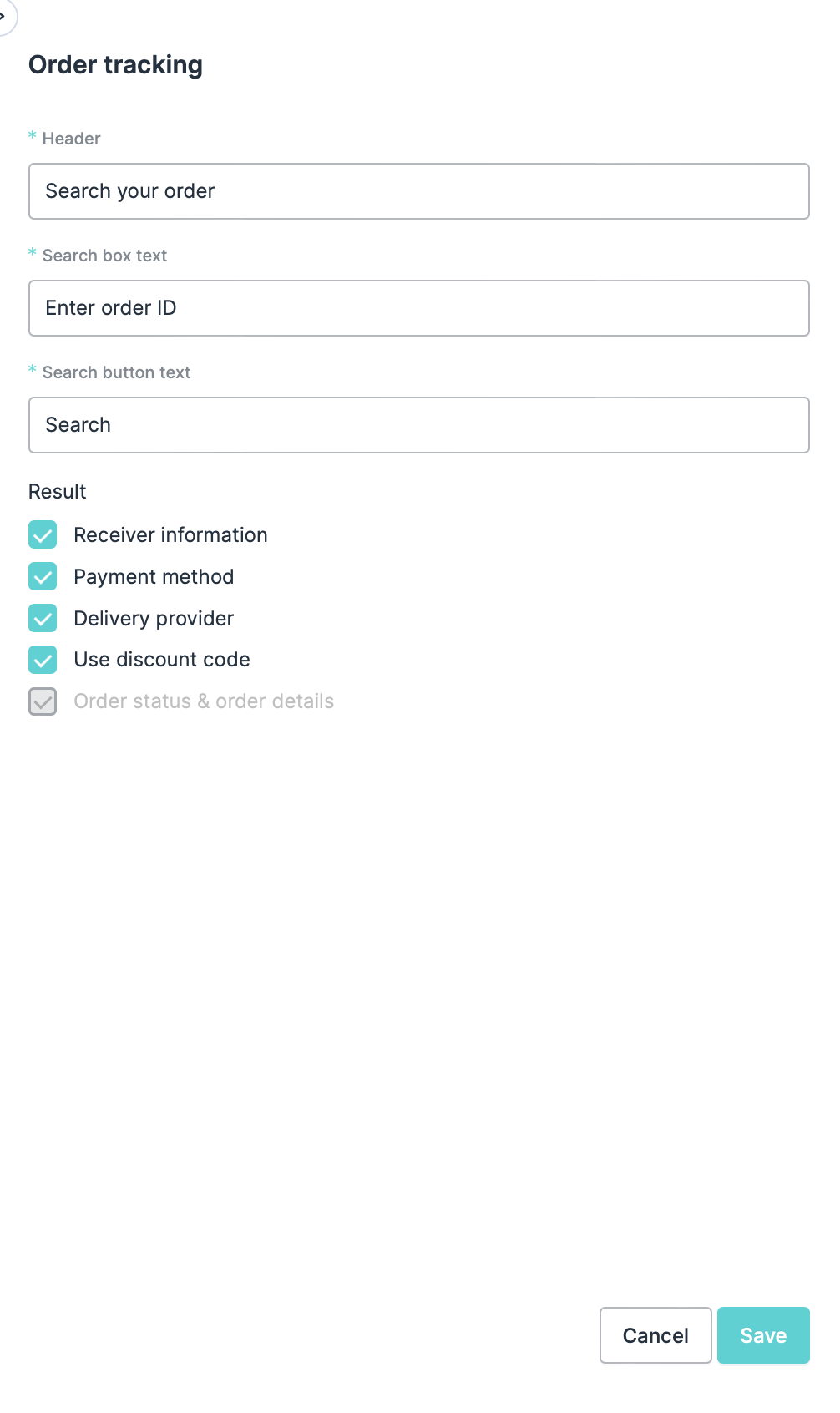Focus the Search box text field
This screenshot has width=840, height=1413.
(418, 308)
